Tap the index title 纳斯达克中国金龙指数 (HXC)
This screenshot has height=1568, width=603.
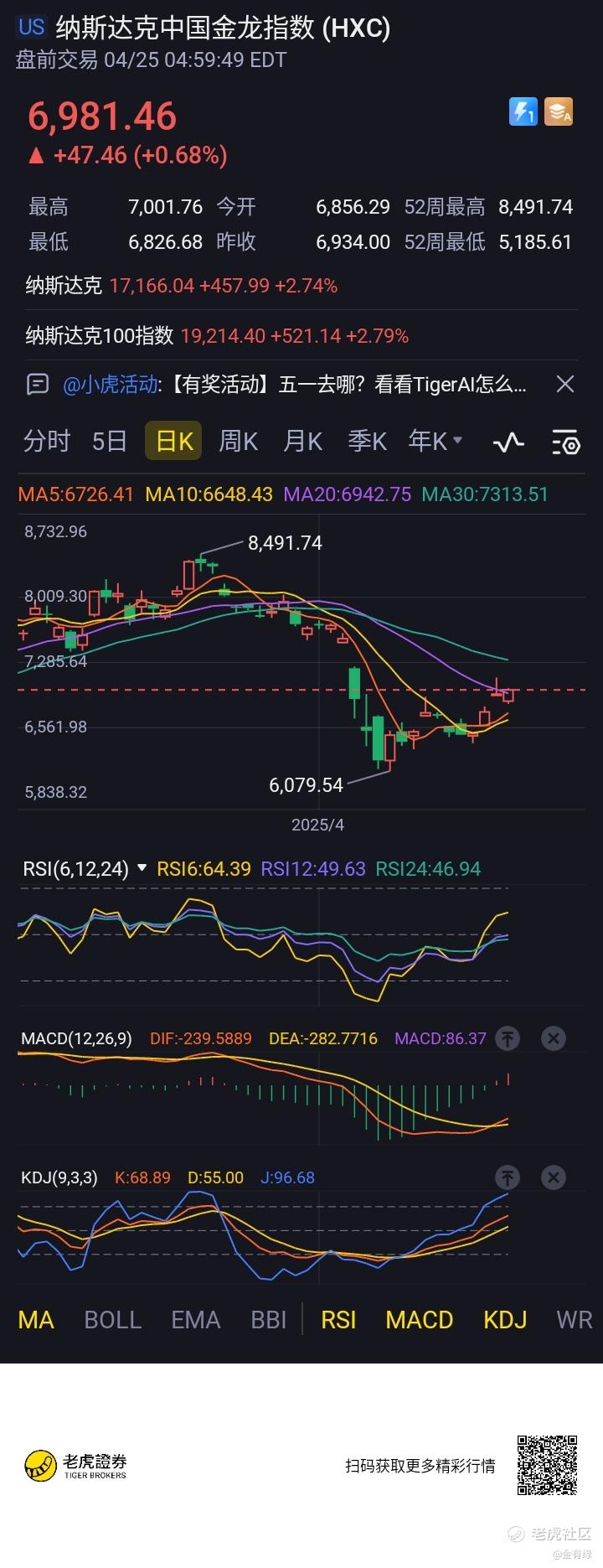pyautogui.click(x=223, y=28)
